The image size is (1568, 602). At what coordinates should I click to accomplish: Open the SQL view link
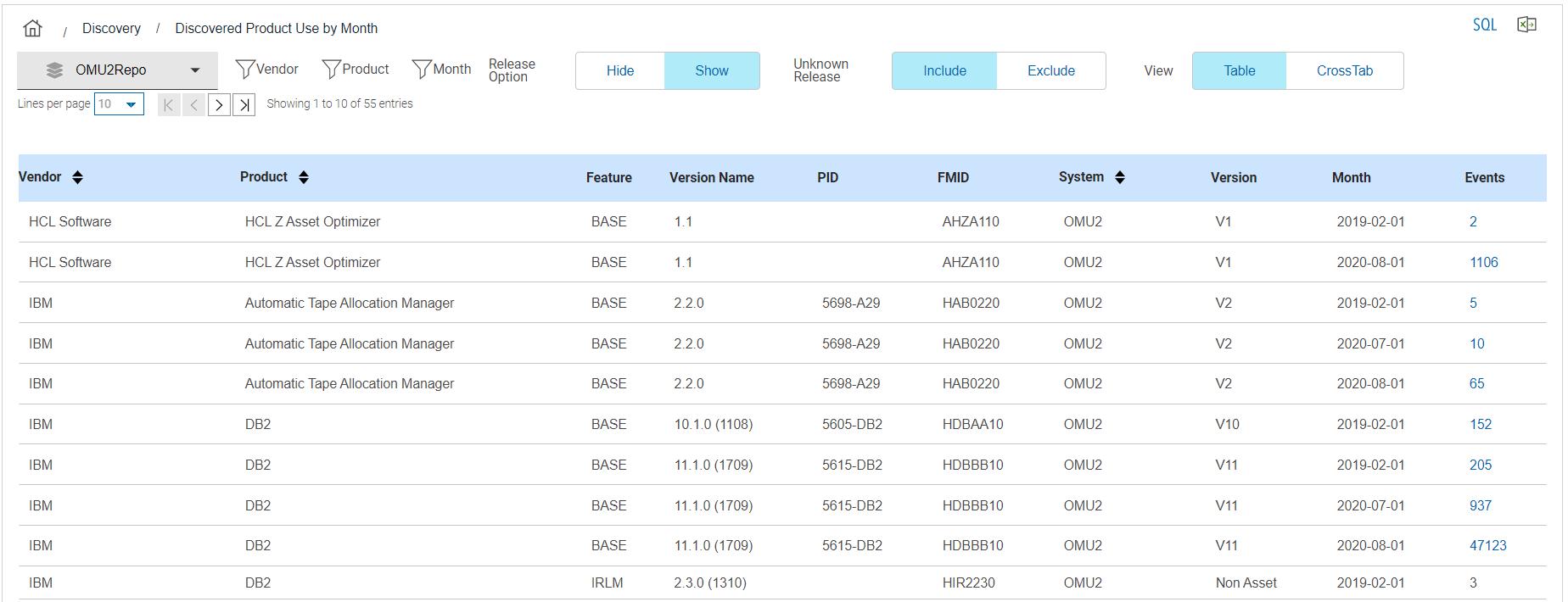point(1484,25)
